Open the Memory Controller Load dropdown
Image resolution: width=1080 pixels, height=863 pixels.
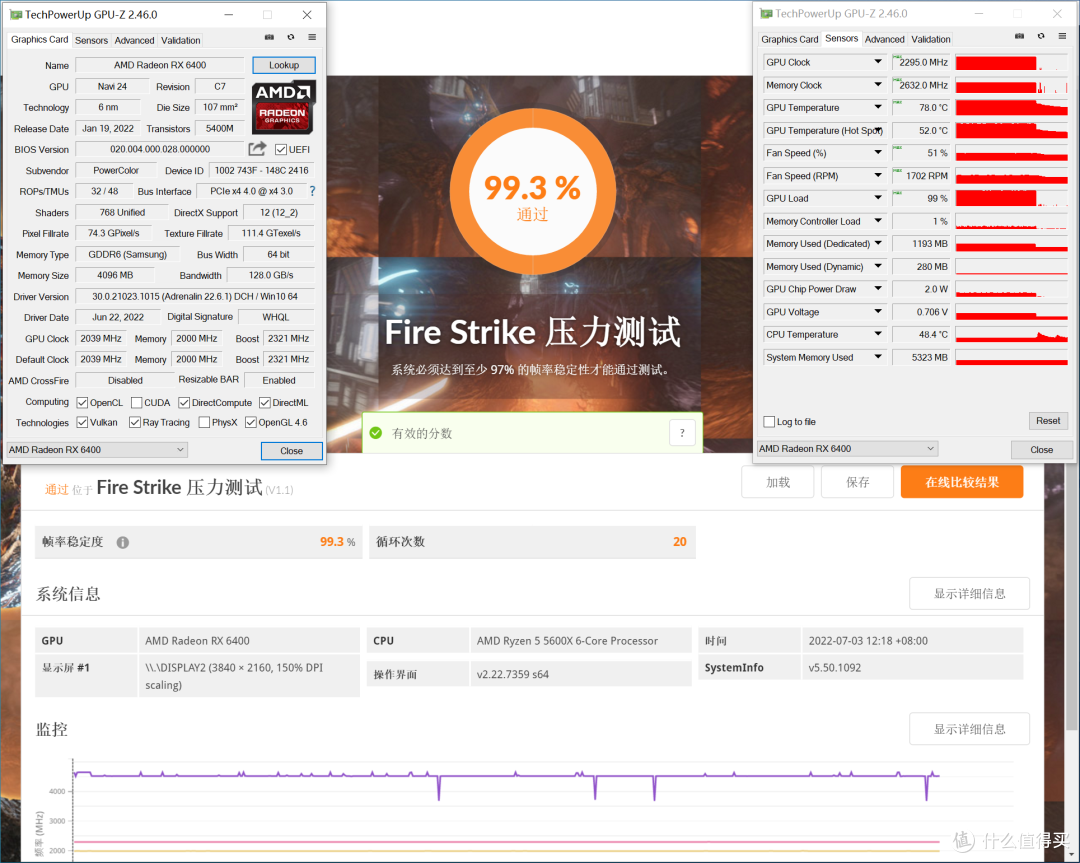point(878,221)
